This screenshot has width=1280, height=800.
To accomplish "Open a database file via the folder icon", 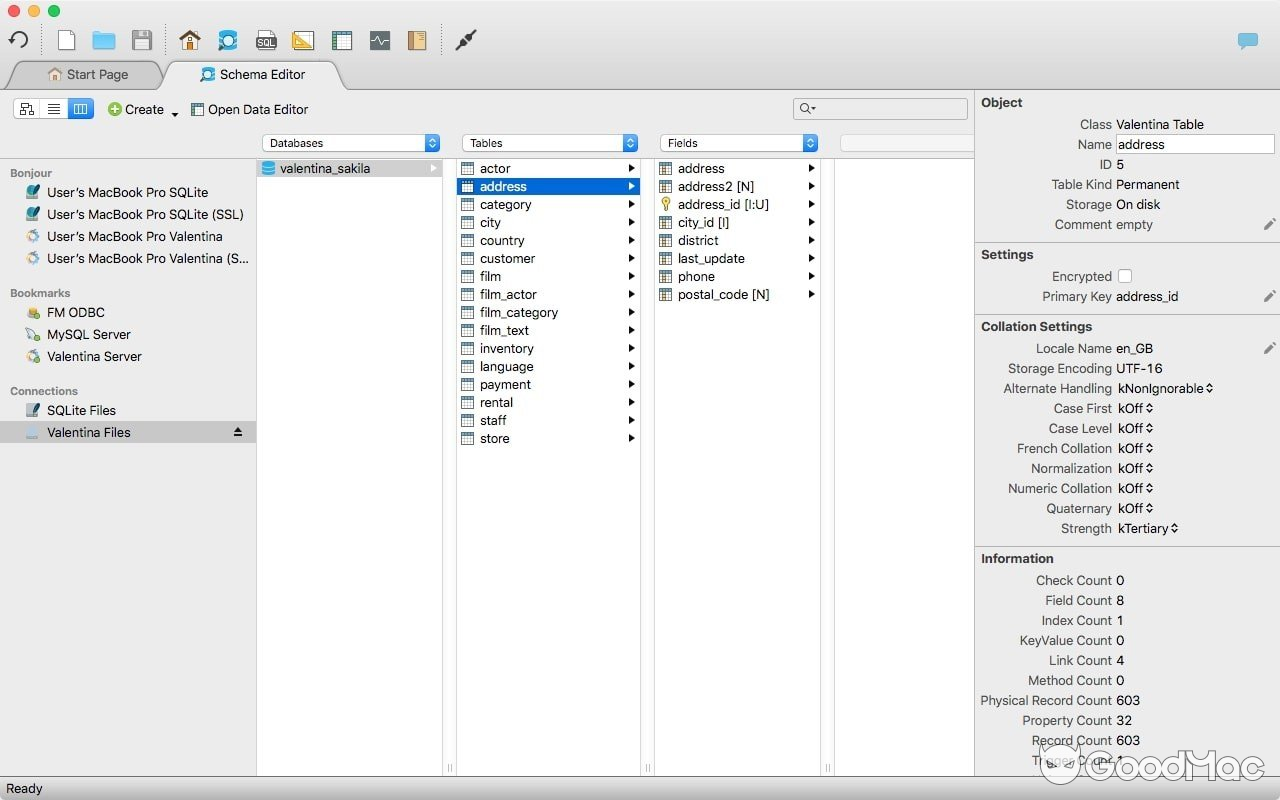I will click(104, 39).
